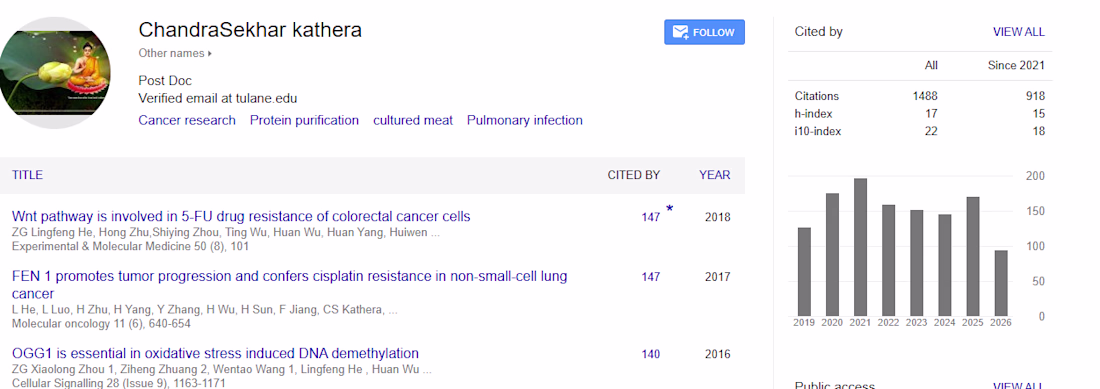
Task: Click the 2024 bar in the citations chart
Action: 944,266
